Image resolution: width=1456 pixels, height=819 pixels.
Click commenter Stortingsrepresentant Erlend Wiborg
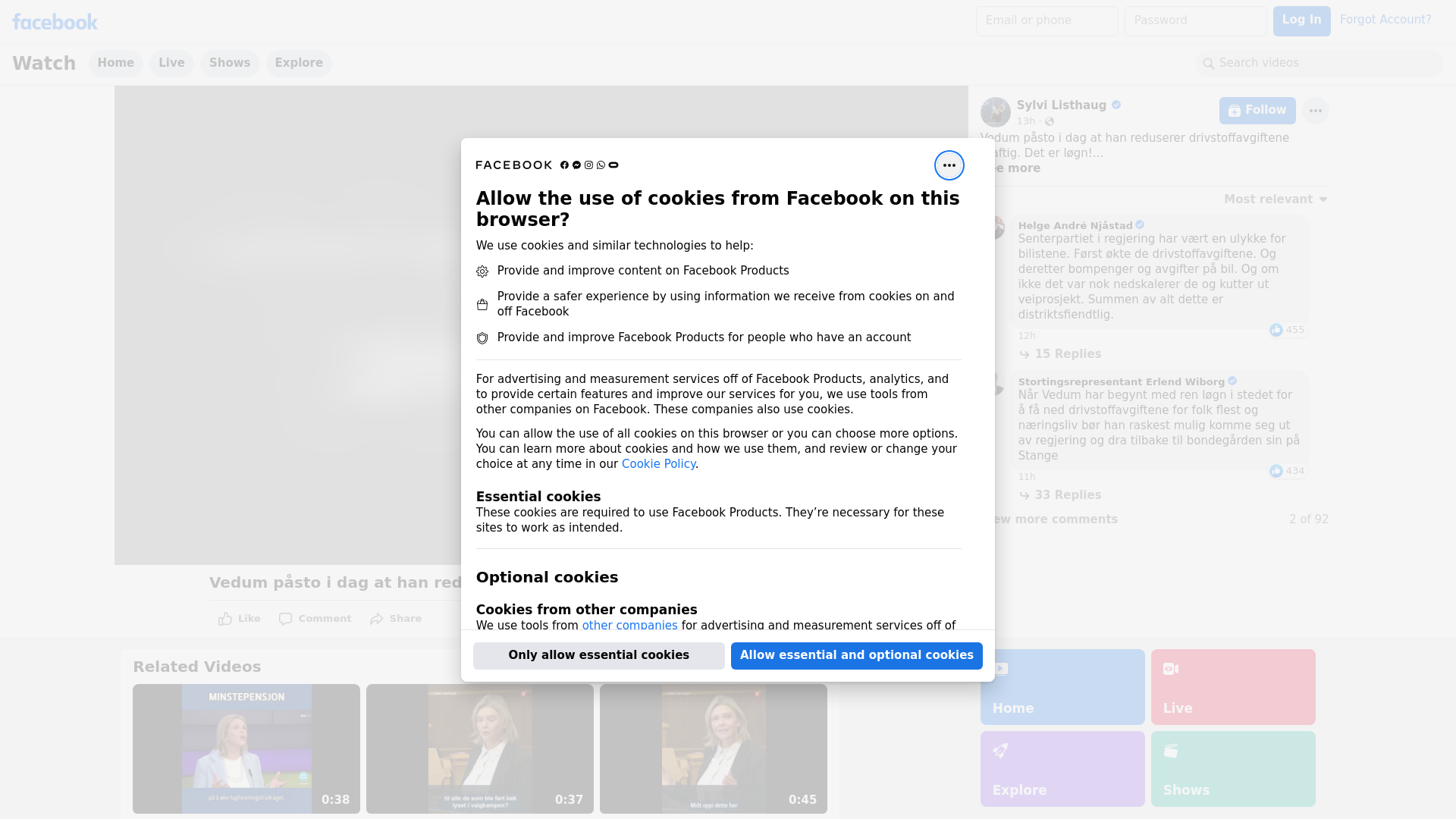pyautogui.click(x=1121, y=382)
